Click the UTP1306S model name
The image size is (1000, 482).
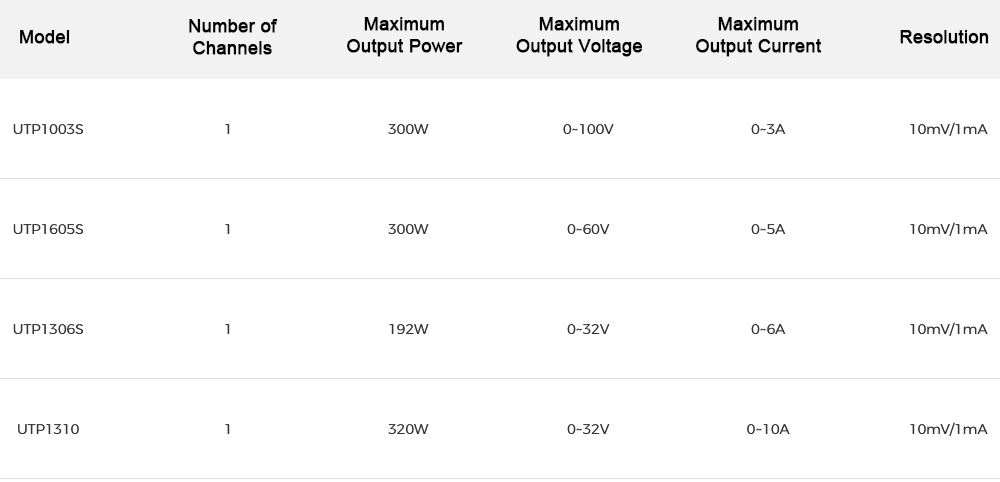[48, 329]
